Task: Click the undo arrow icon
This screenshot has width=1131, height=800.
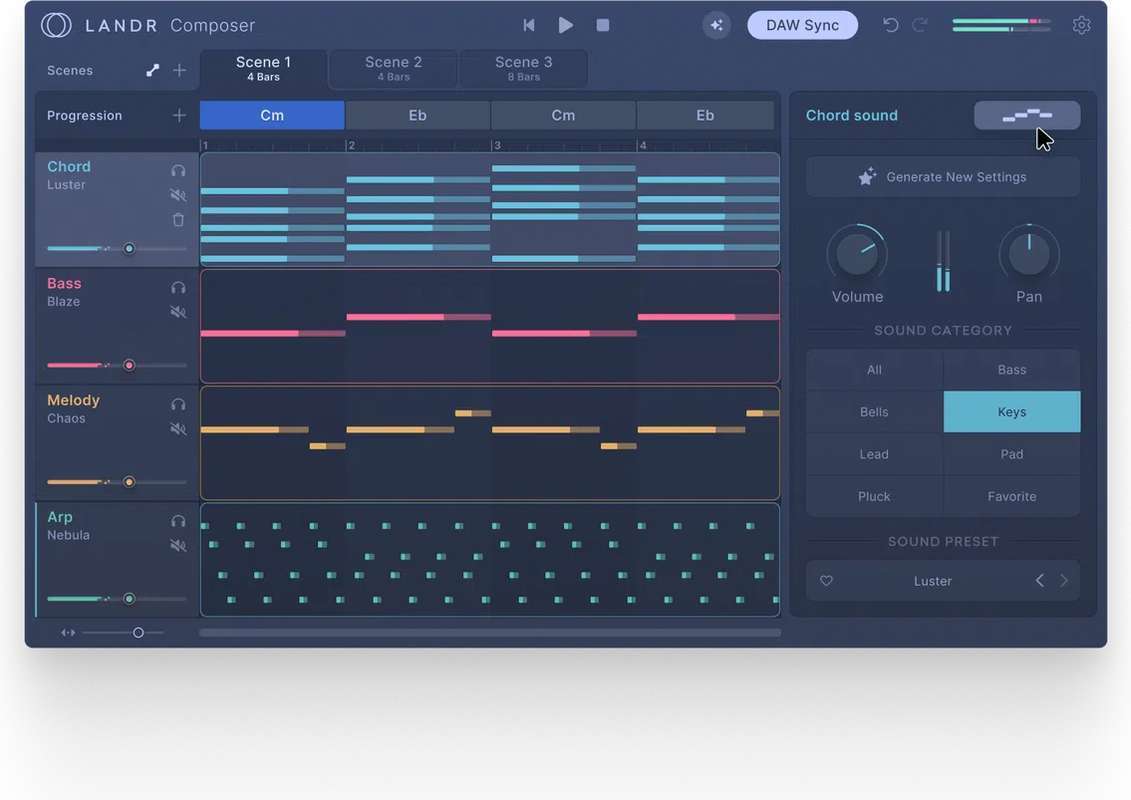Action: coord(890,25)
